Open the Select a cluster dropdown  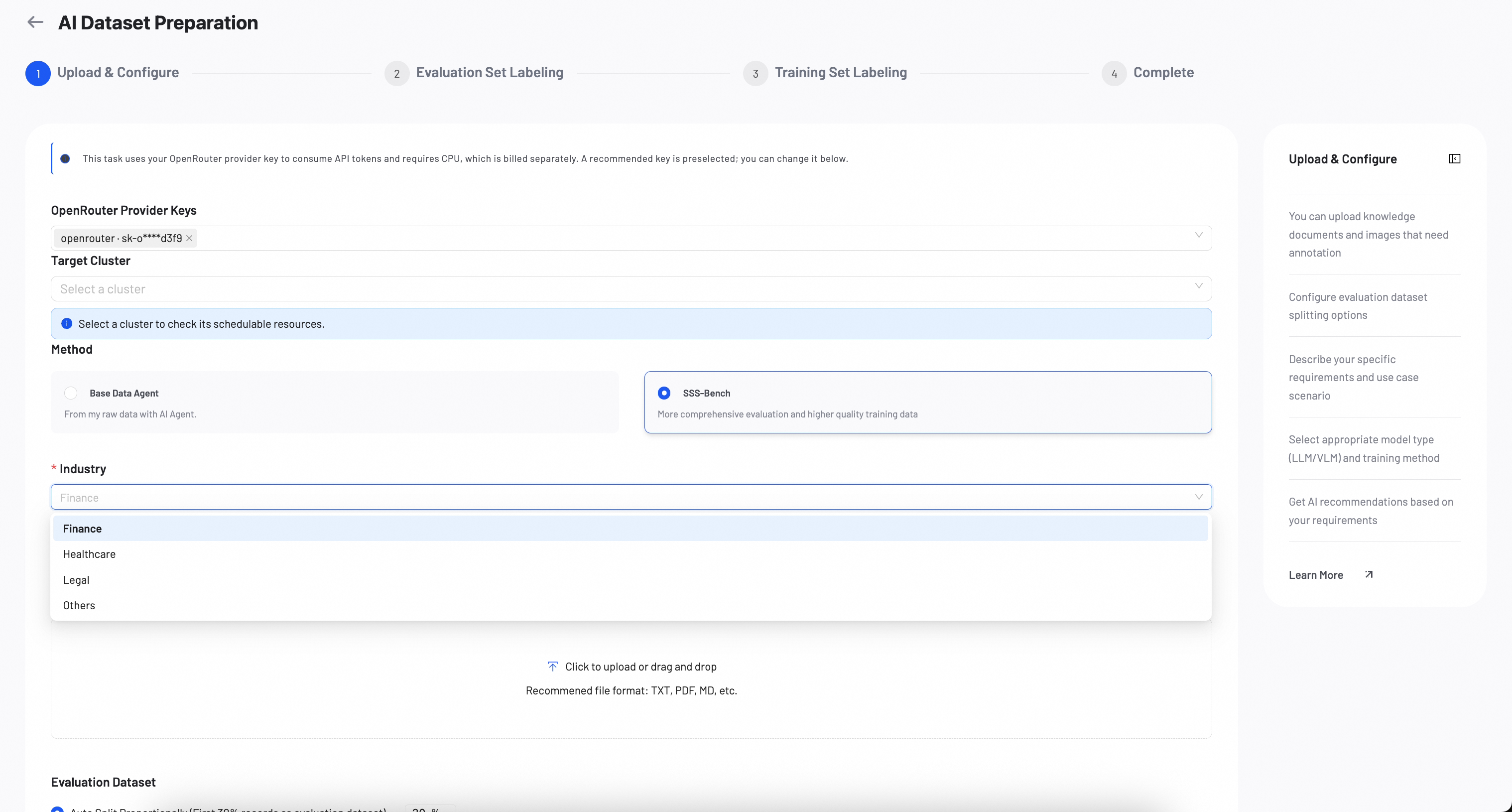click(631, 289)
